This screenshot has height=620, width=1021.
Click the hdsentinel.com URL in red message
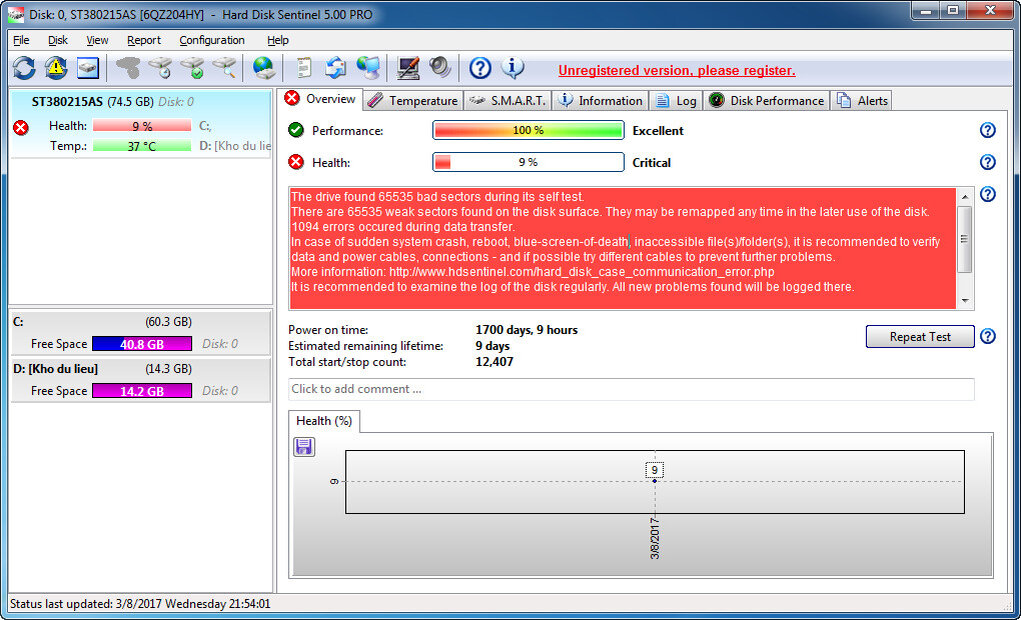tap(581, 272)
